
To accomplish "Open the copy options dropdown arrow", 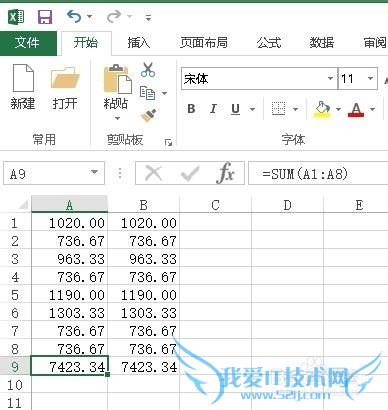I will (164, 93).
